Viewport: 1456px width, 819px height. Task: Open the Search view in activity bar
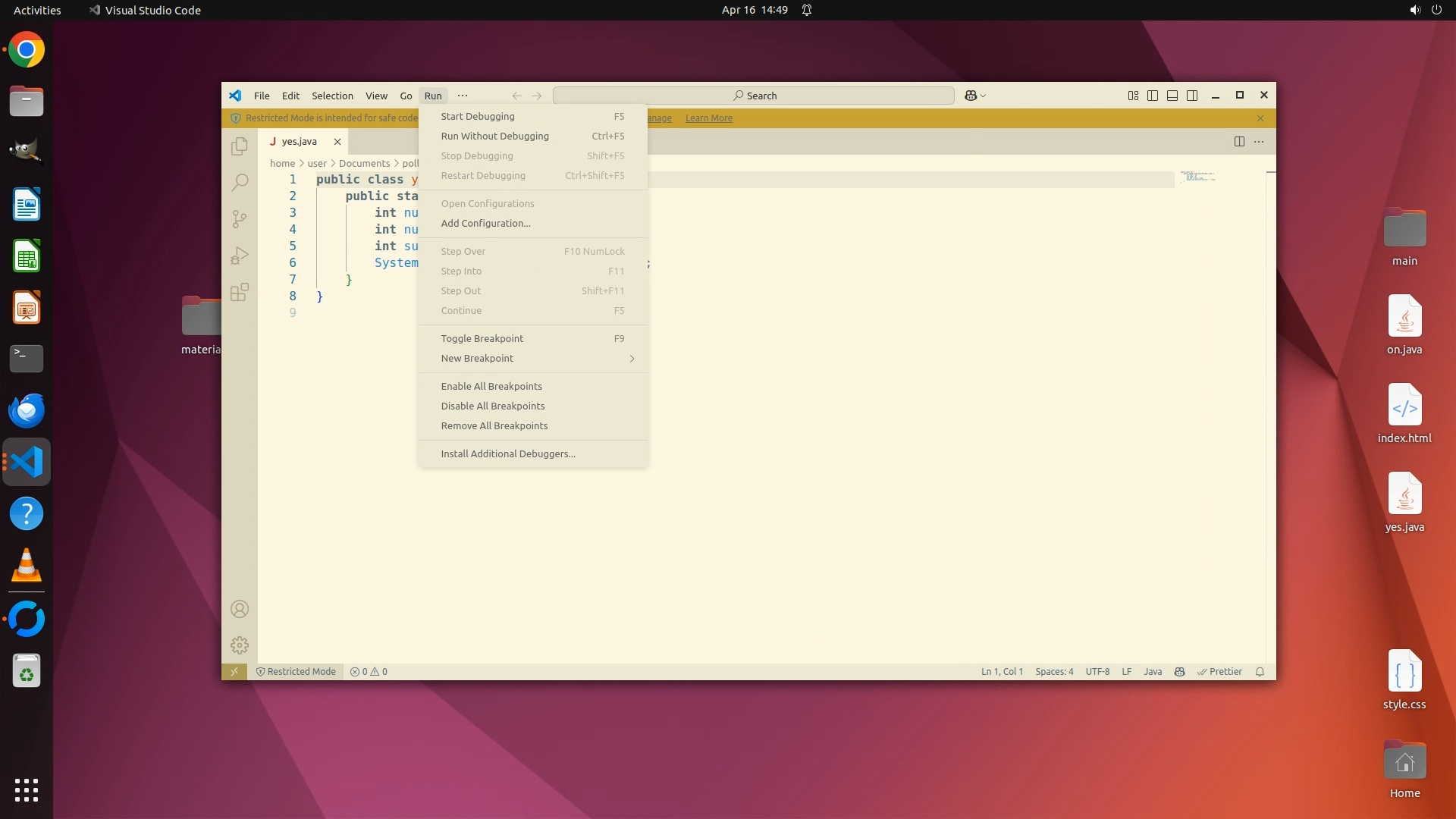(240, 182)
